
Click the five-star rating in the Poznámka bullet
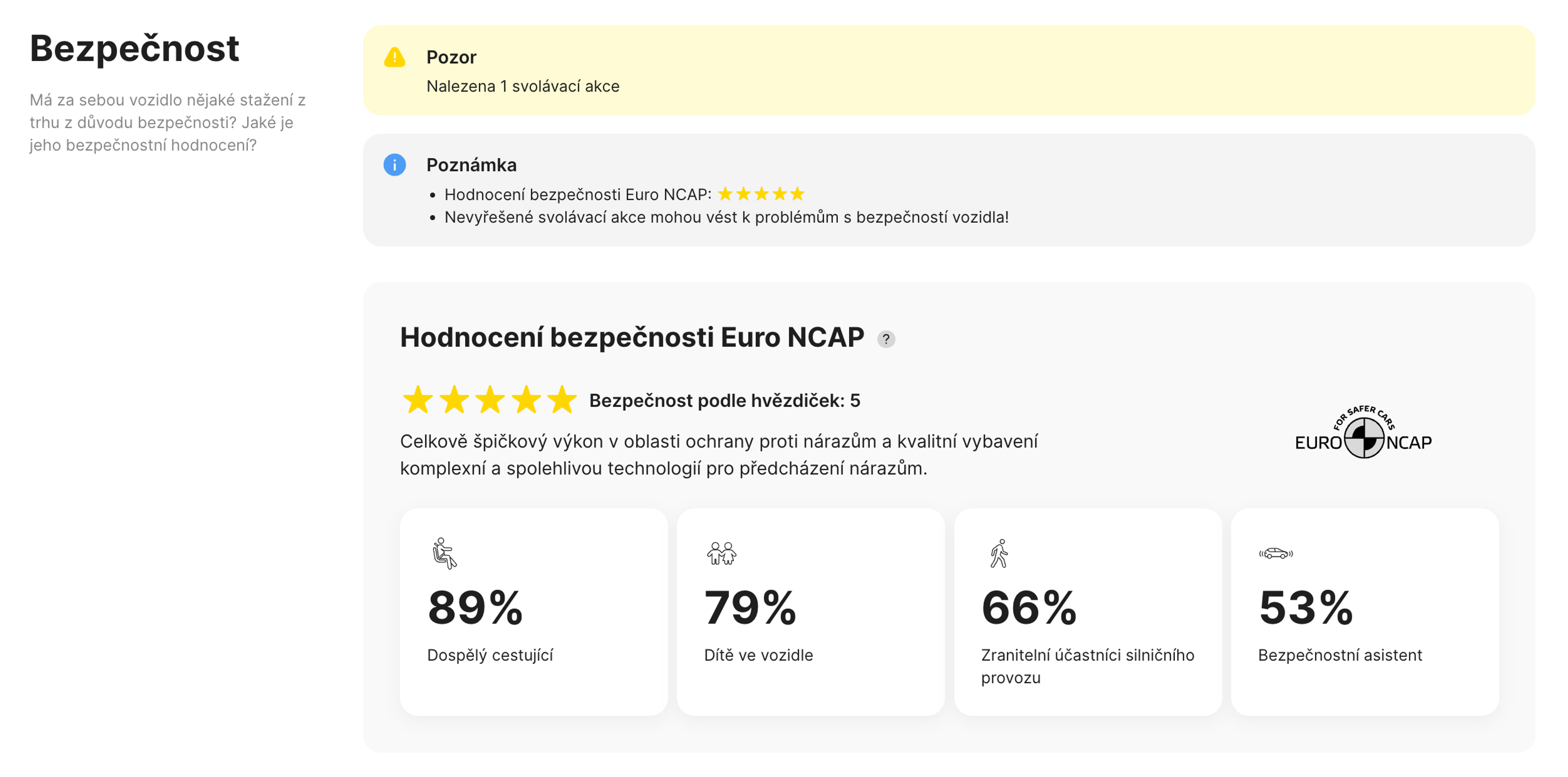(760, 193)
